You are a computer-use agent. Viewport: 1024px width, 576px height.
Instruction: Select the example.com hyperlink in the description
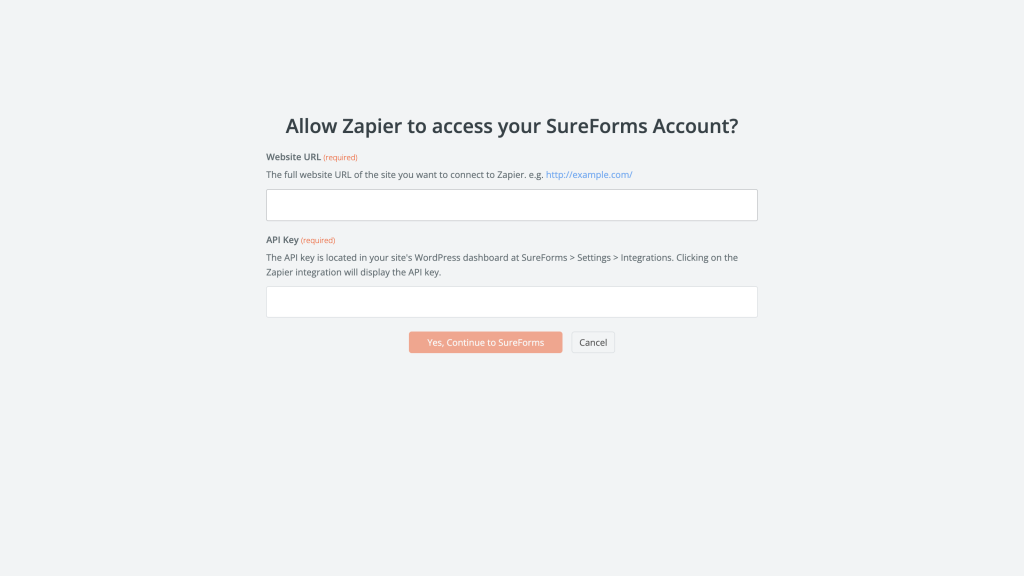[589, 174]
